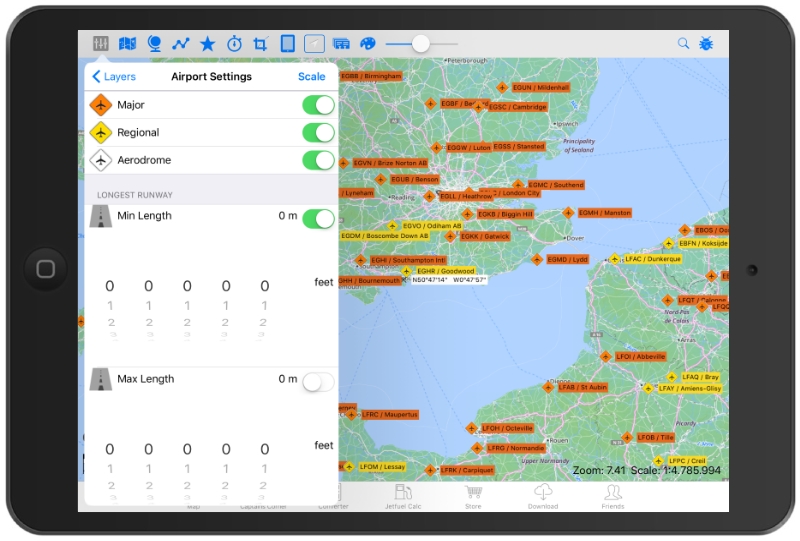Click the white Aerodrome icon
Screen dimensions: 800x541
(x=101, y=160)
